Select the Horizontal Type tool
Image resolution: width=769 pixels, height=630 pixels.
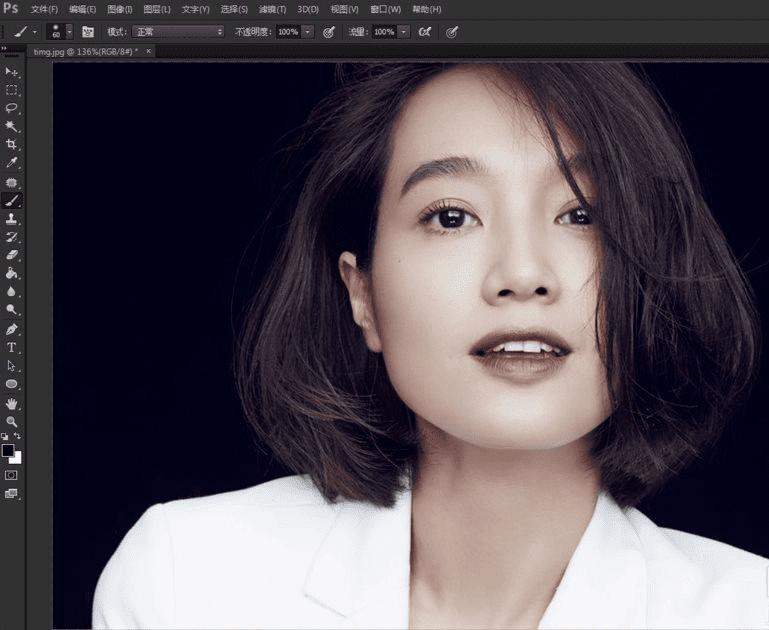pos(12,347)
